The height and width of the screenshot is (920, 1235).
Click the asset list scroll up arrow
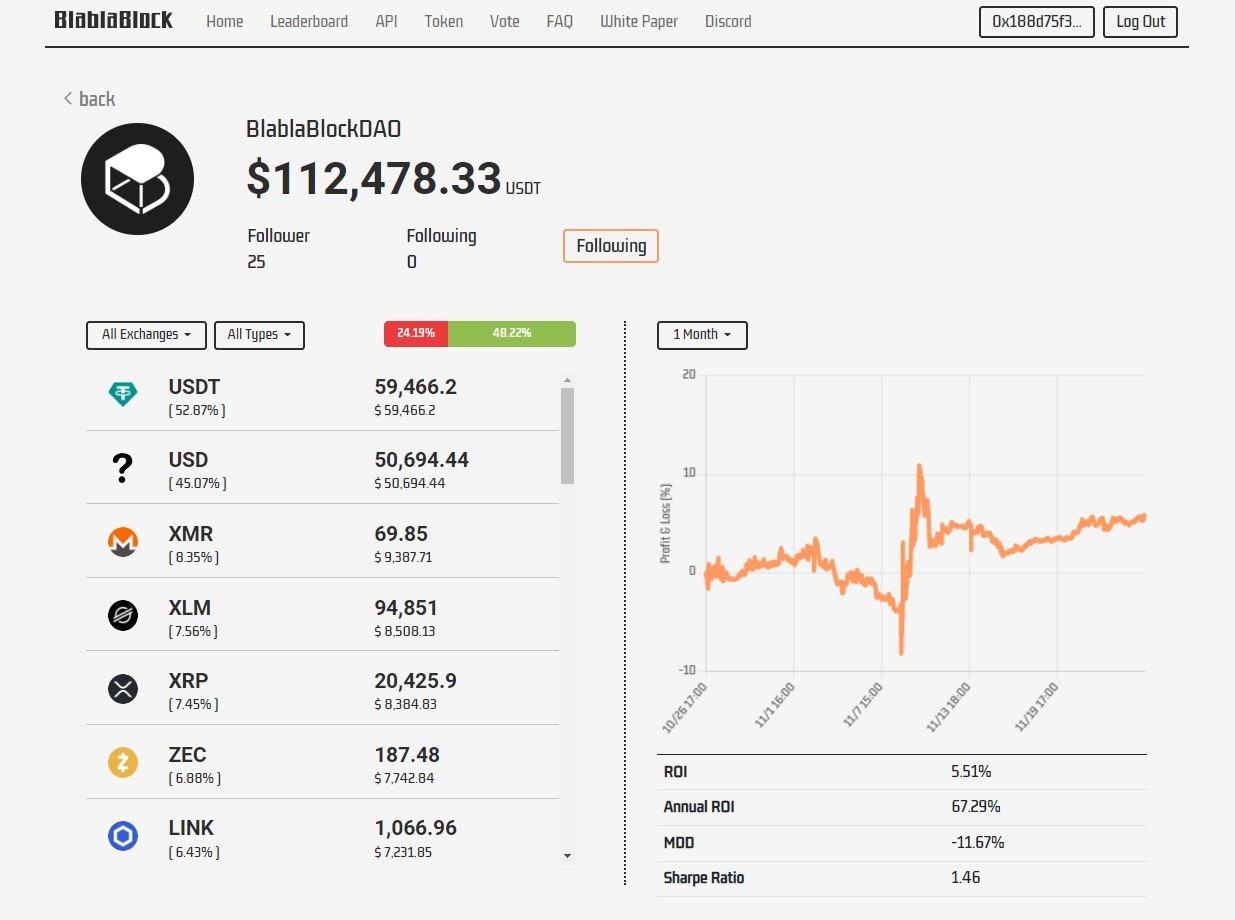(568, 380)
